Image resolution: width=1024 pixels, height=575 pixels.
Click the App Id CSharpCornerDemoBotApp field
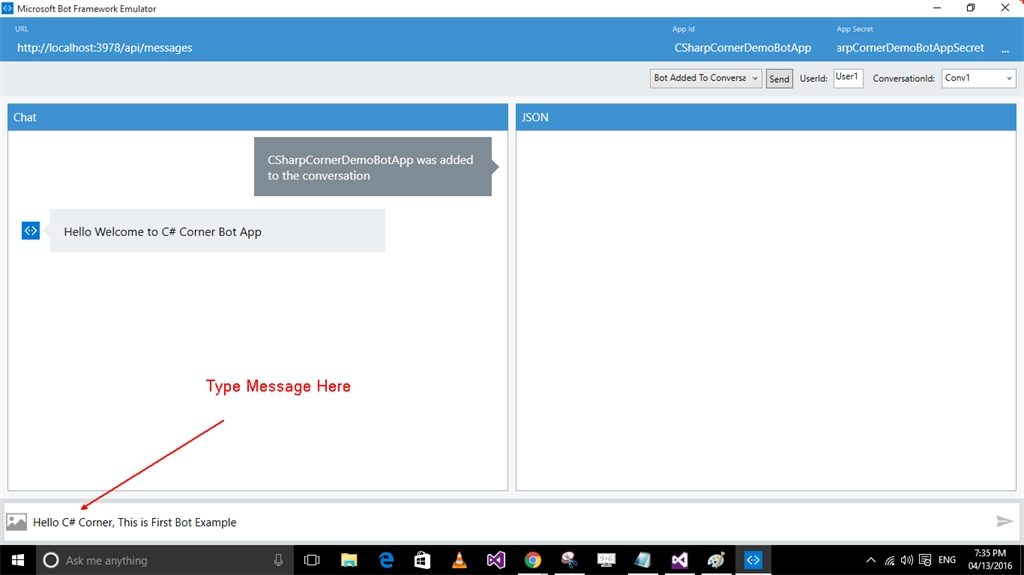coord(743,48)
